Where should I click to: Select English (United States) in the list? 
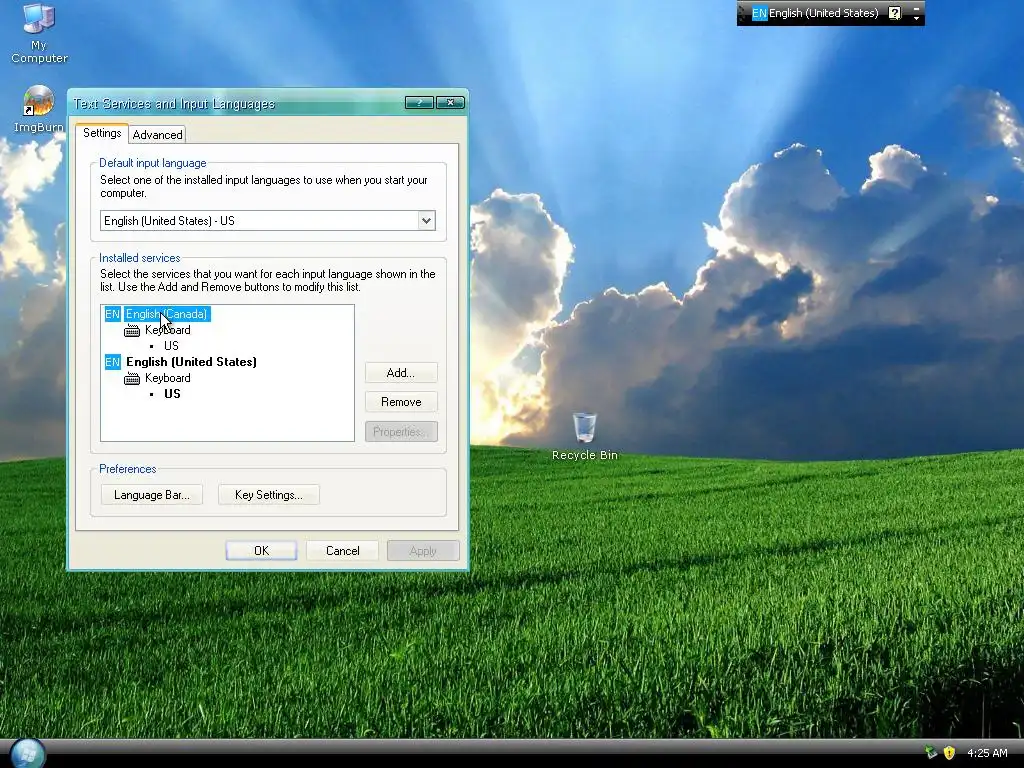click(191, 362)
